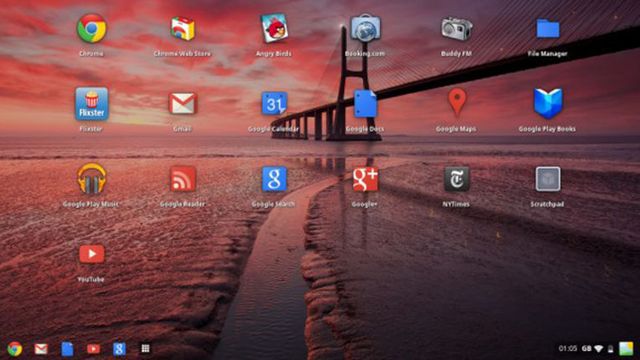Click the "NYTimes" label text
Screen dimensions: 640x360
pos(456,204)
